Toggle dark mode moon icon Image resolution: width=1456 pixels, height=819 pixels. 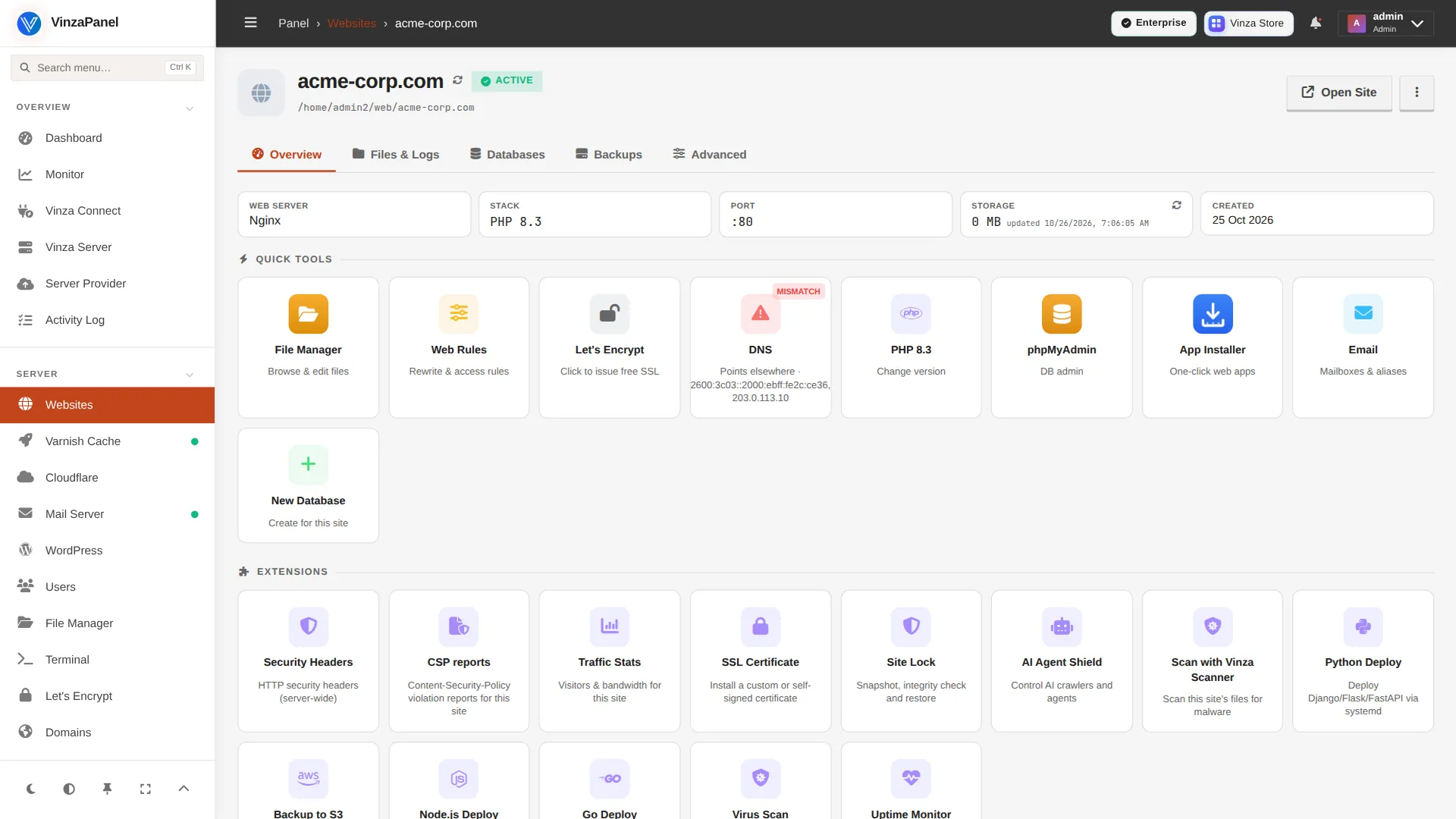click(x=30, y=789)
